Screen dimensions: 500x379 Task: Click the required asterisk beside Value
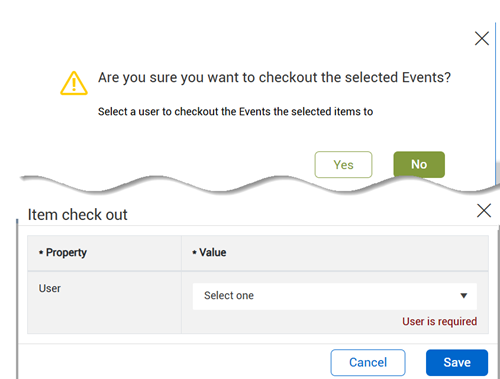pos(194,253)
